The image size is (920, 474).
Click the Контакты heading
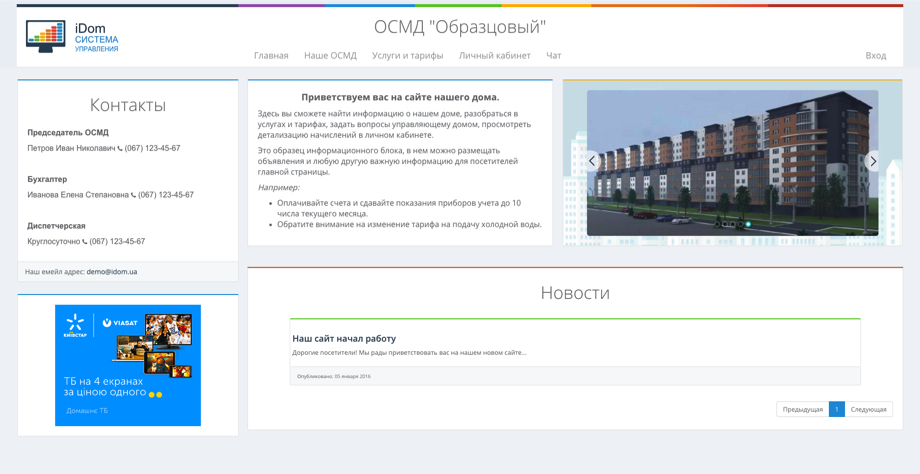[128, 105]
